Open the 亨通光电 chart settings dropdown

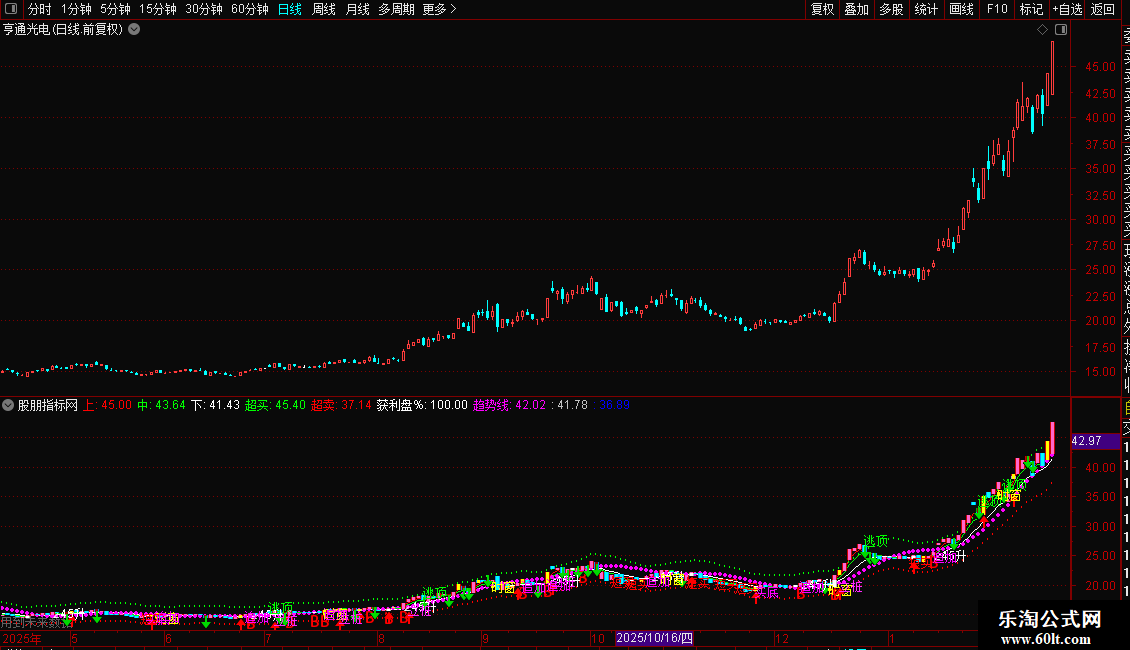134,30
